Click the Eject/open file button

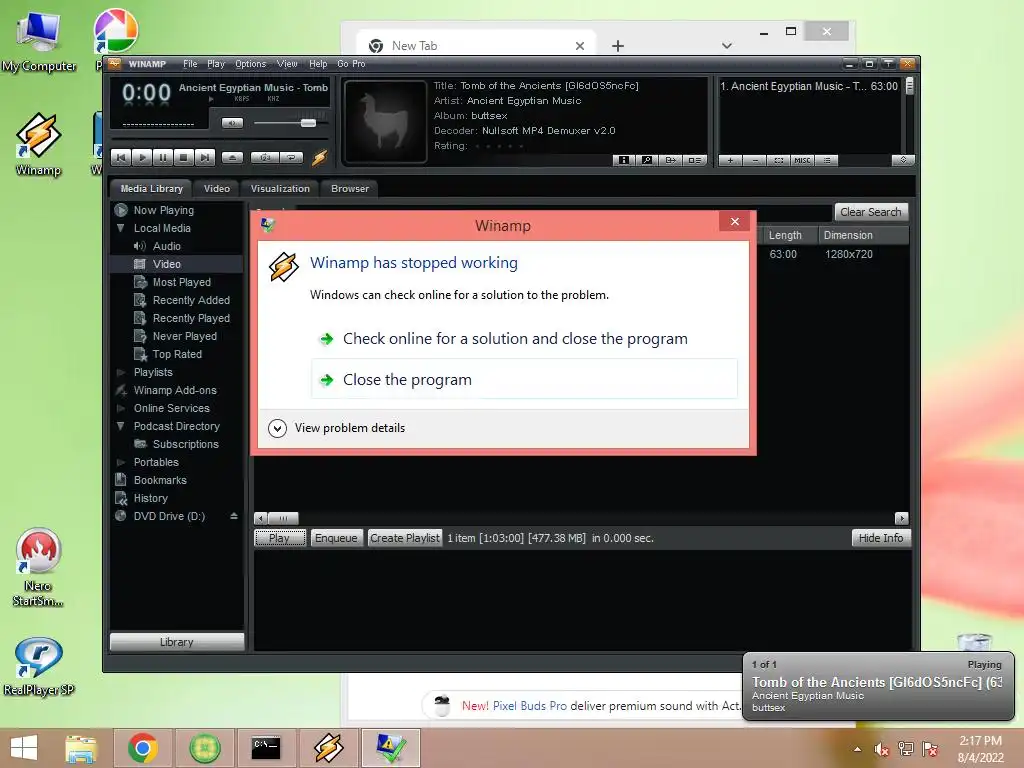coord(232,157)
